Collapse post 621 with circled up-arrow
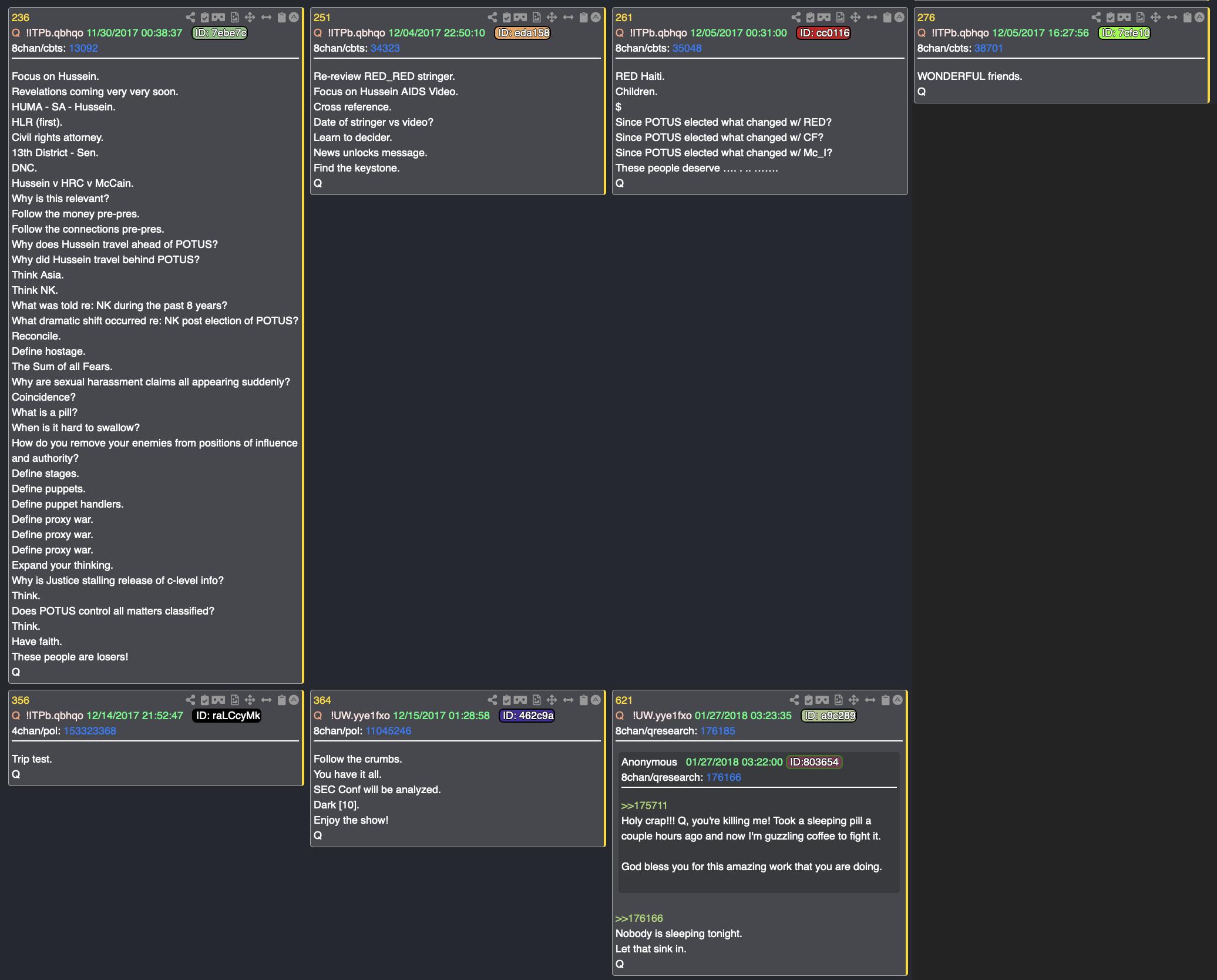The width and height of the screenshot is (1217, 980). 898,700
